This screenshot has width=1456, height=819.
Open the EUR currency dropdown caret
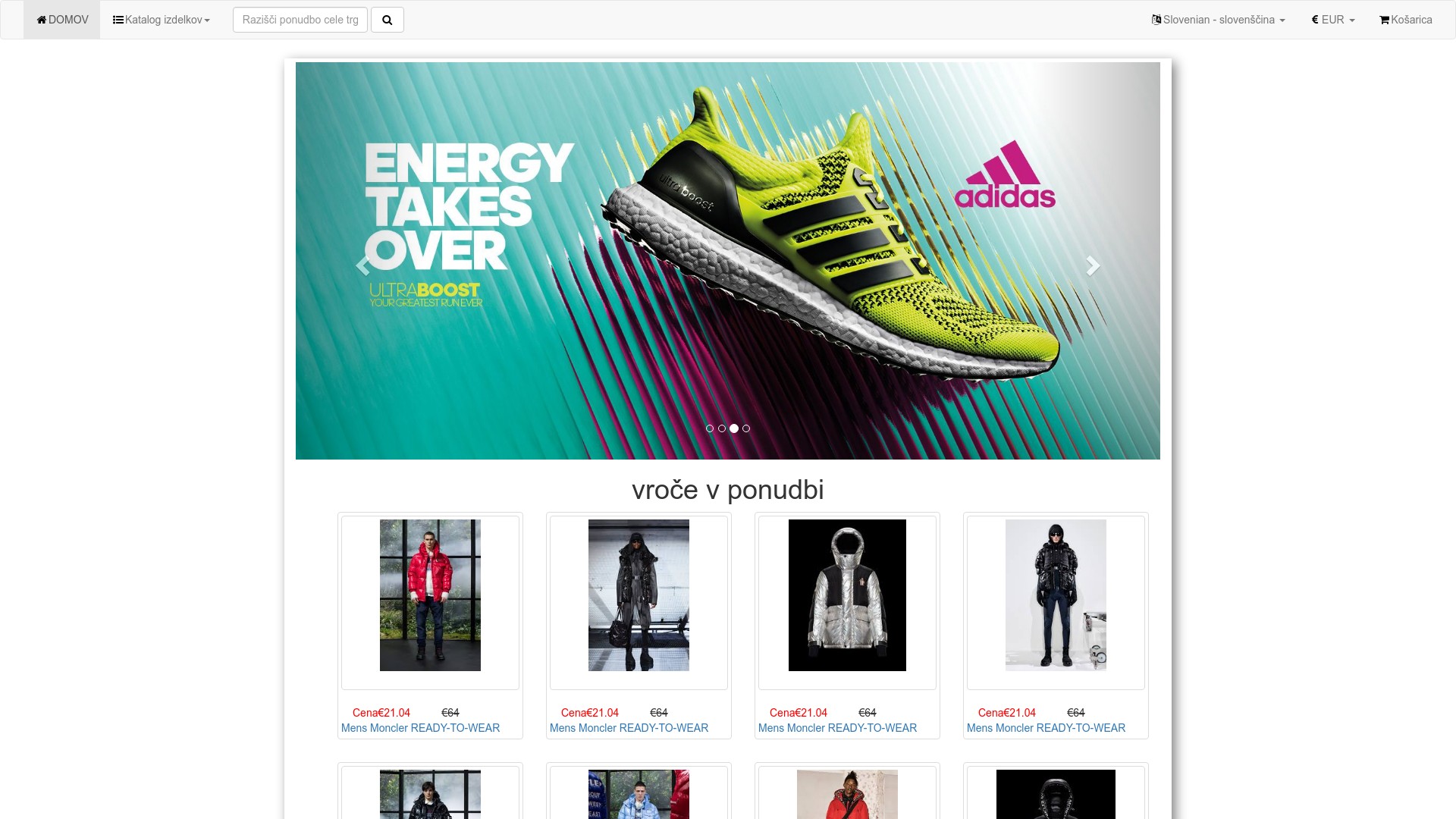[1352, 20]
